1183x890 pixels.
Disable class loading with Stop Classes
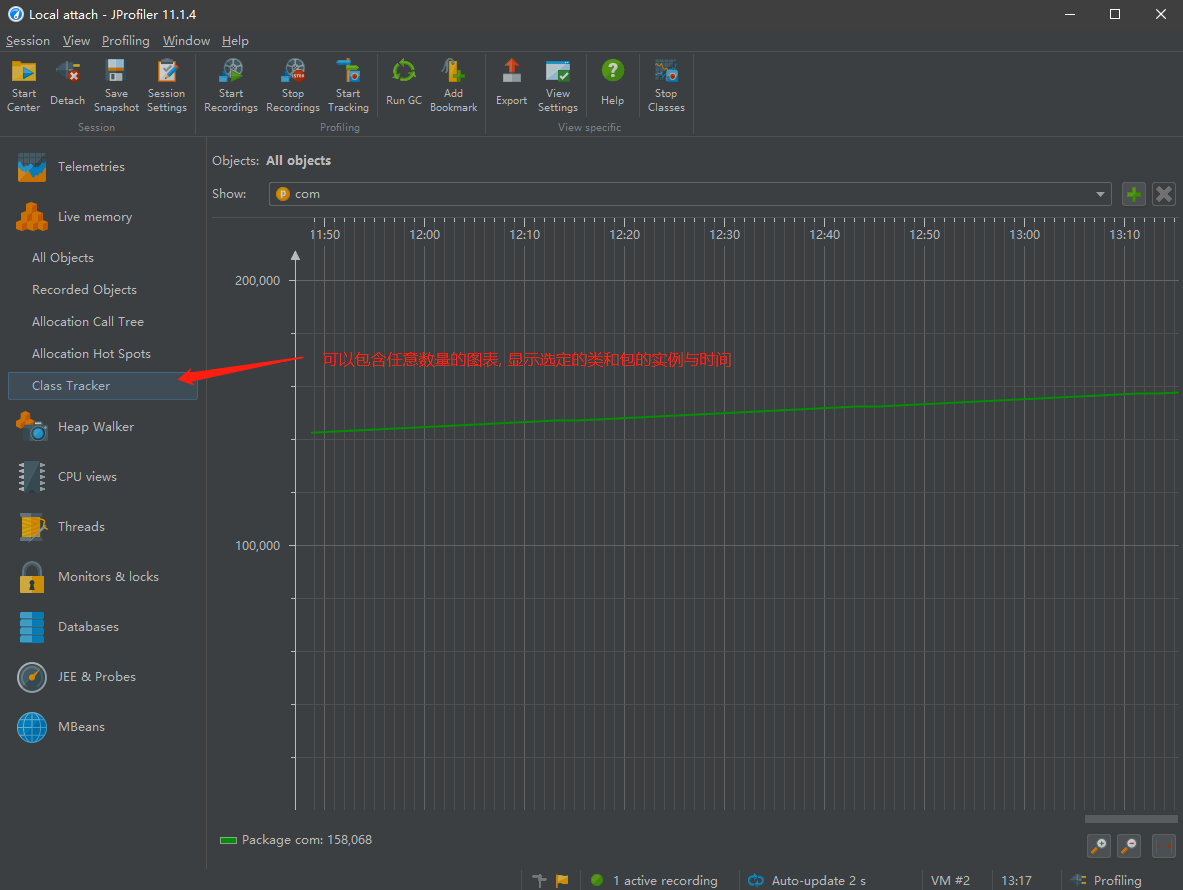click(x=665, y=84)
